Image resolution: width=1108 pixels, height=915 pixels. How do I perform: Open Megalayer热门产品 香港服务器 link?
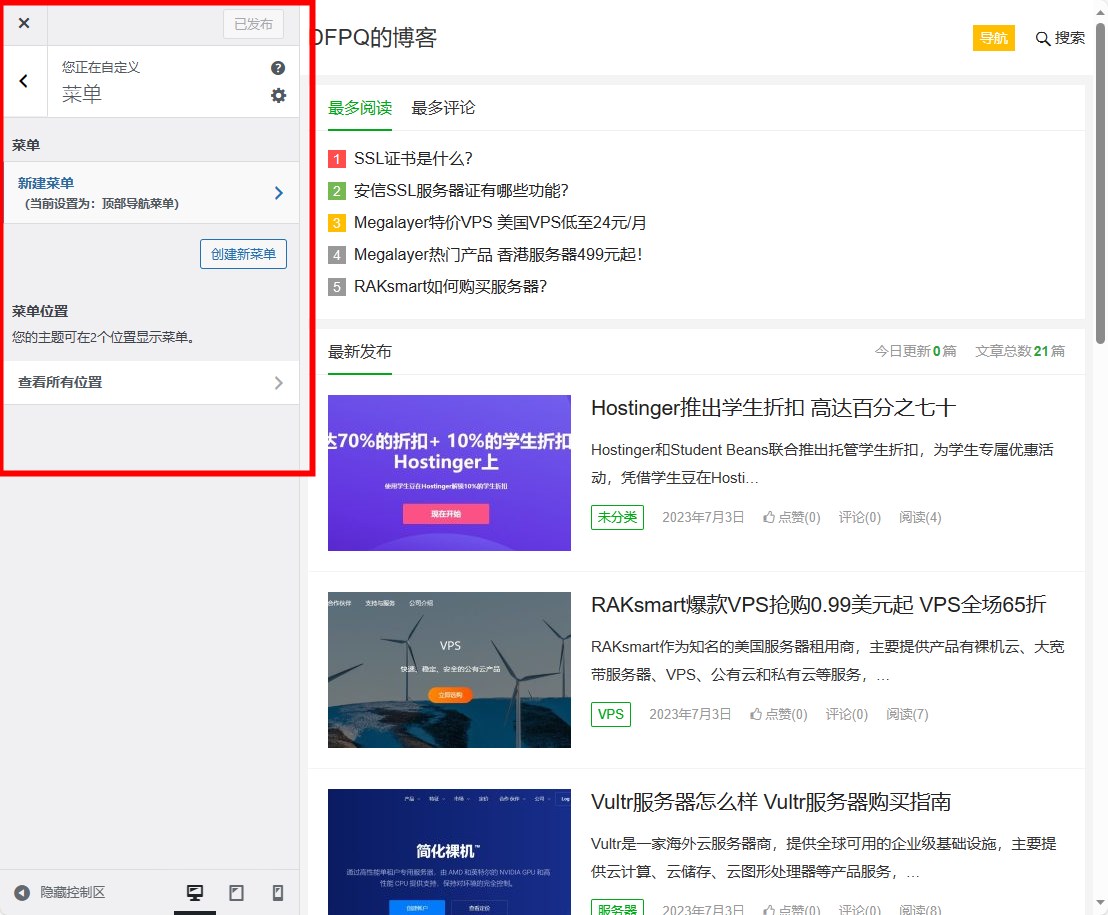[497, 254]
